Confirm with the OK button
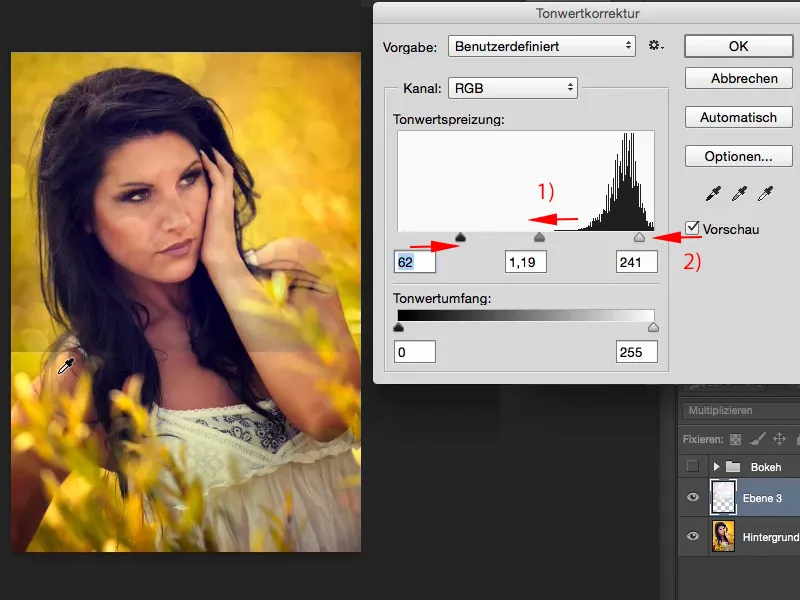 [x=738, y=46]
